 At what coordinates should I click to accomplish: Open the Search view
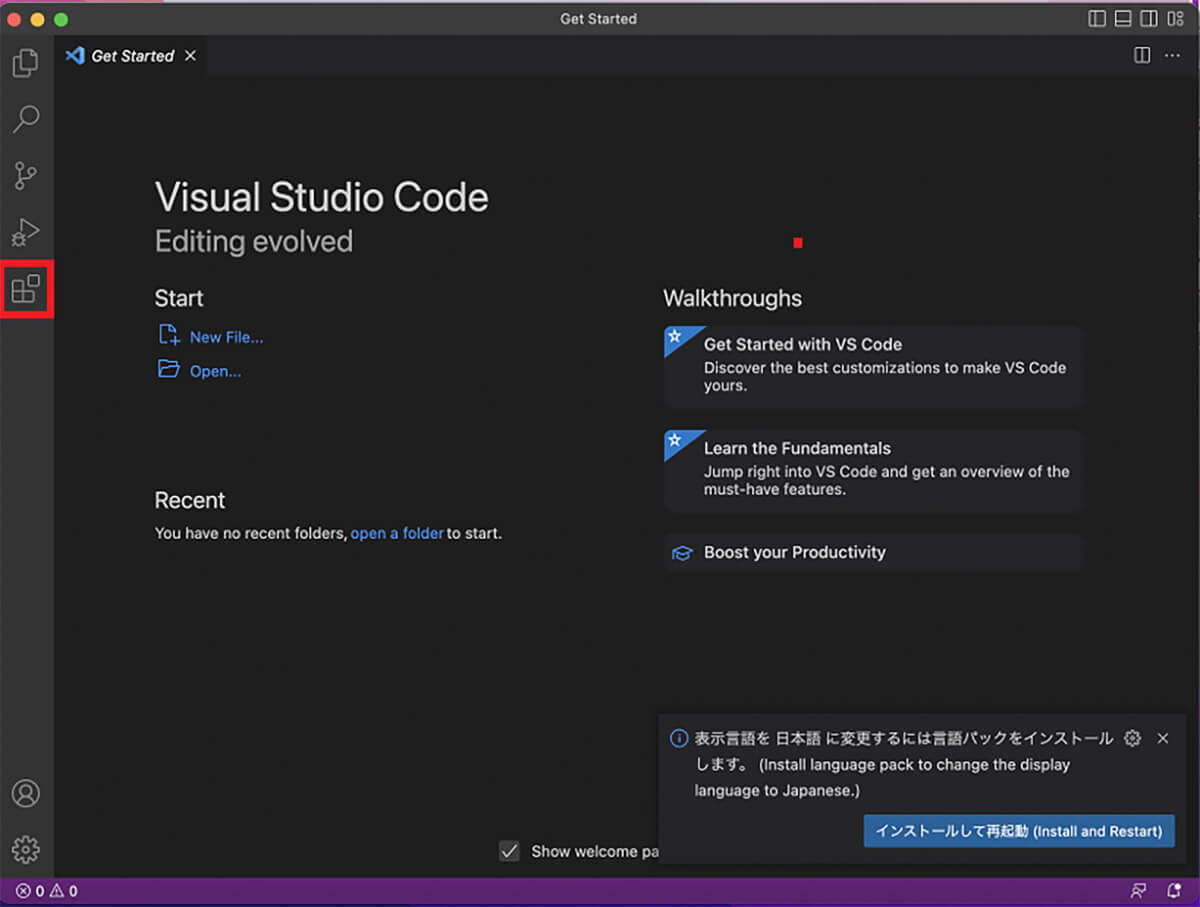tap(26, 119)
